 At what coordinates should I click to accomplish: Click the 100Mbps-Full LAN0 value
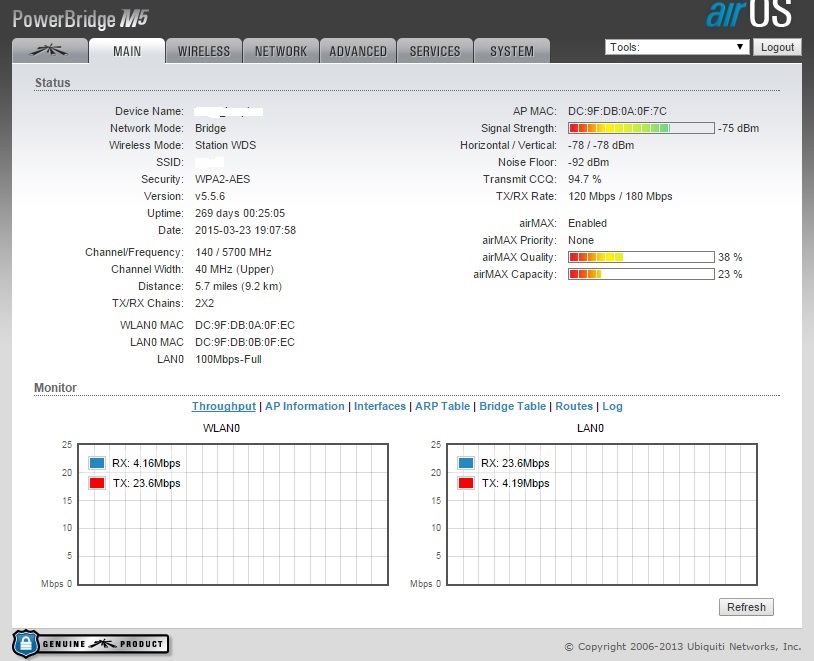point(228,359)
